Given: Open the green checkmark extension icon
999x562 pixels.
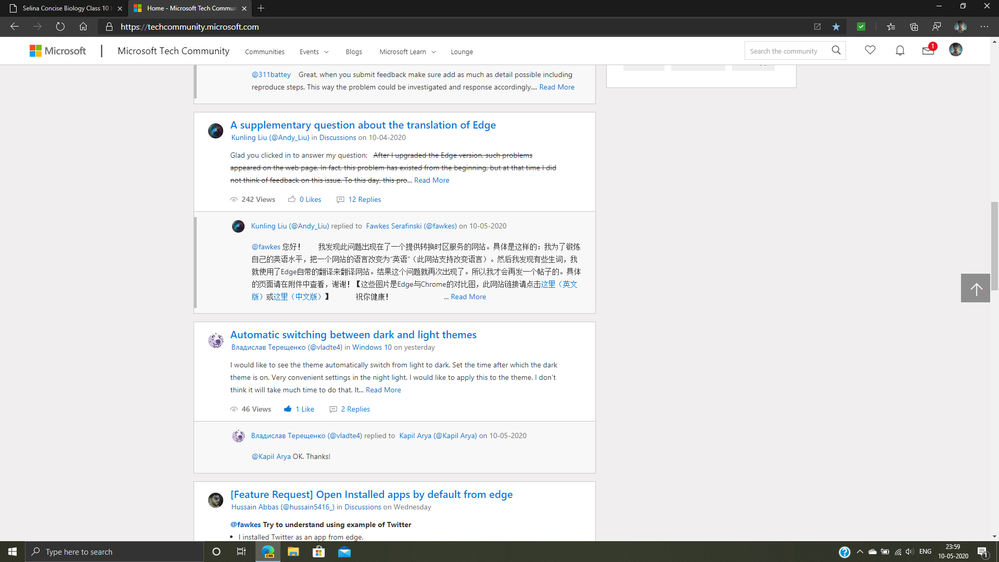Looking at the screenshot, I should [x=861, y=27].
